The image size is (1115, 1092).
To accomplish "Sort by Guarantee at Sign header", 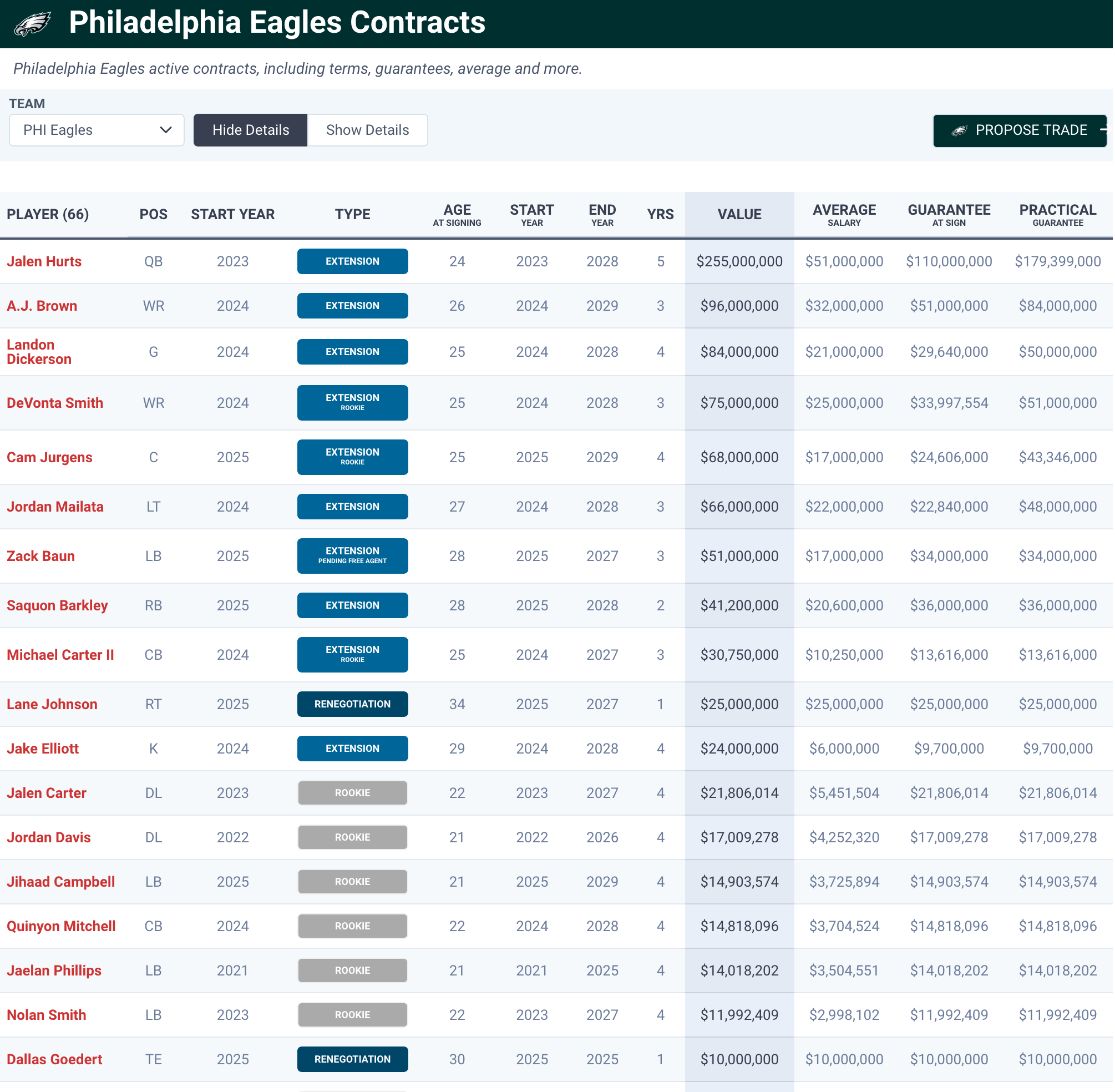I will pos(950,215).
